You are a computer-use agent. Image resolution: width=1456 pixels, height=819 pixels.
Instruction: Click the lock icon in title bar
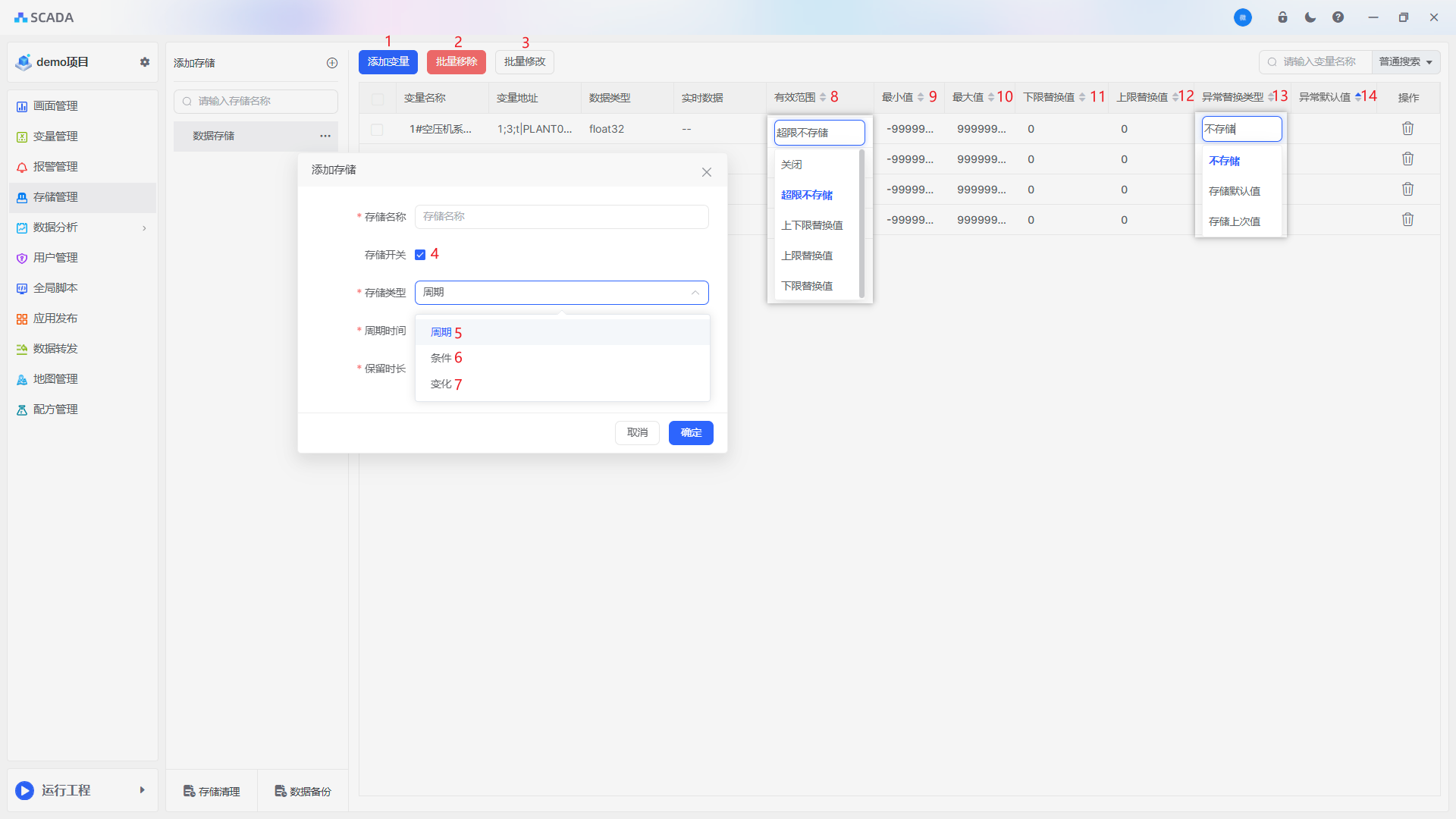(x=1282, y=17)
